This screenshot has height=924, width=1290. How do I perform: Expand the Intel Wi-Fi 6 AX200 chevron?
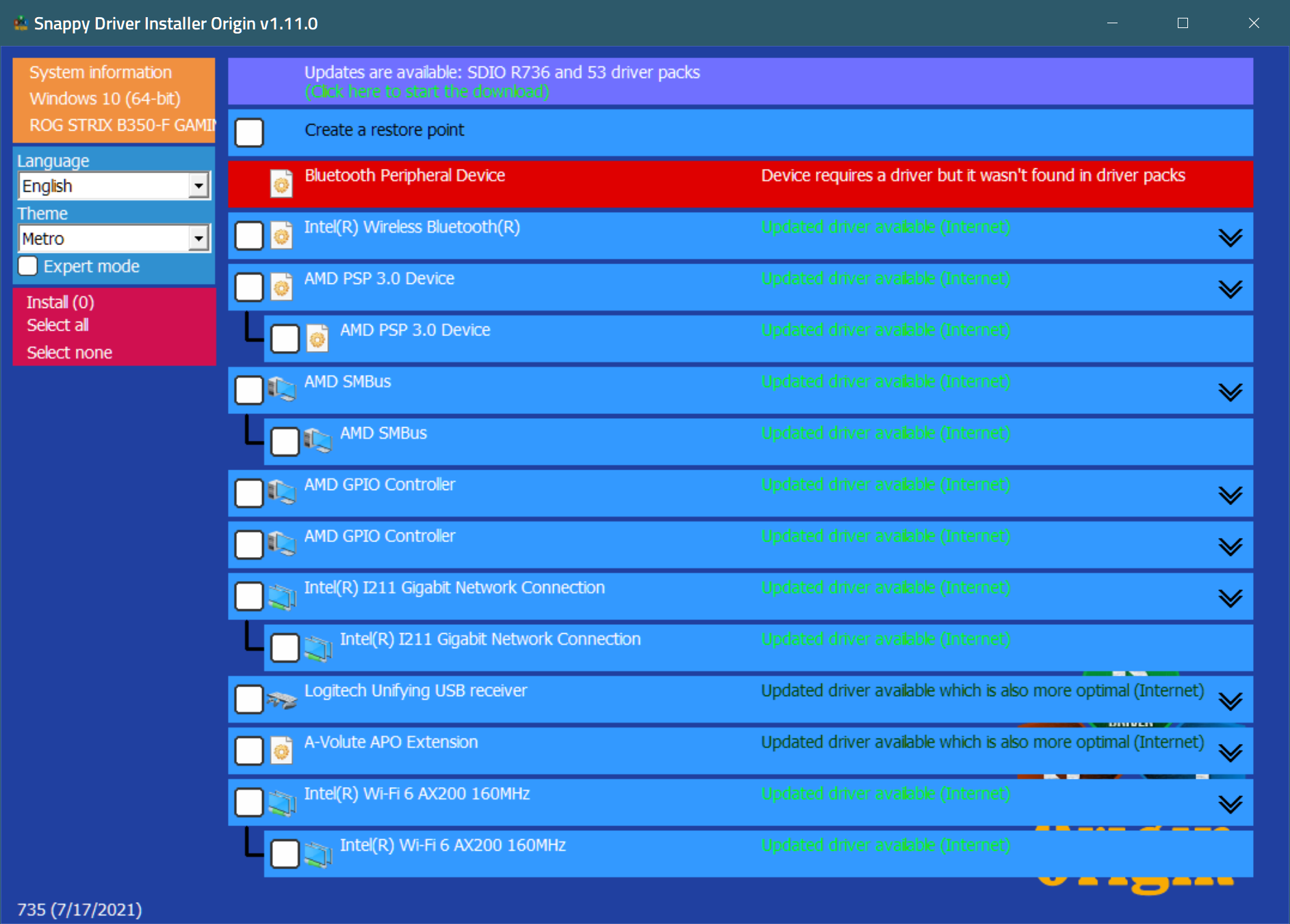[x=1230, y=804]
